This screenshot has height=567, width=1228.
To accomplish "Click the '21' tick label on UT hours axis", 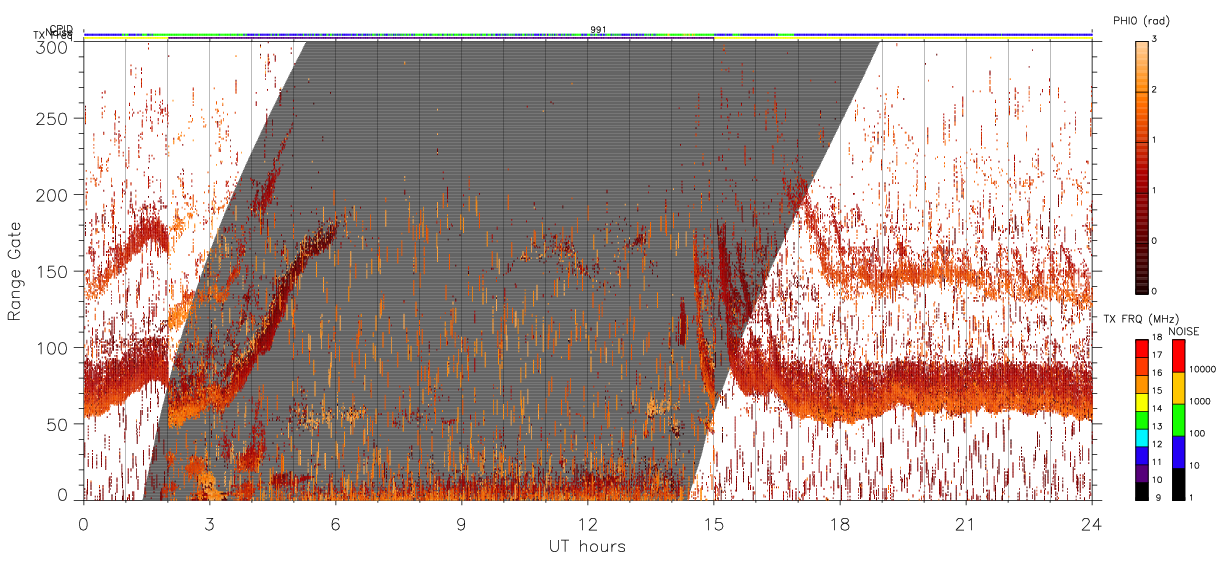I will coord(966,524).
